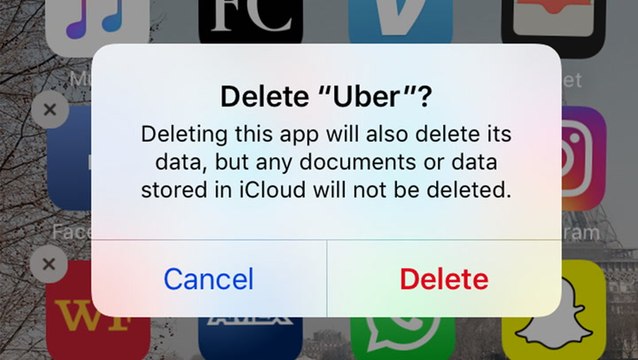
Task: Tap the x badge on Wells Fargo icon
Action: point(49,264)
